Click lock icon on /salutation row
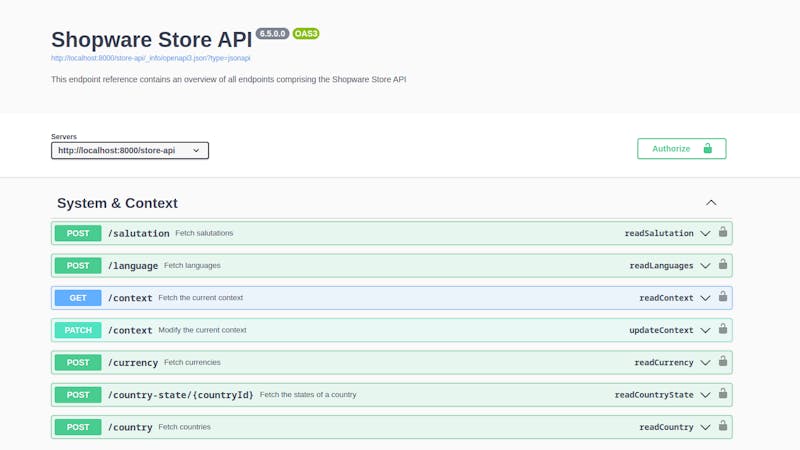 pos(723,232)
